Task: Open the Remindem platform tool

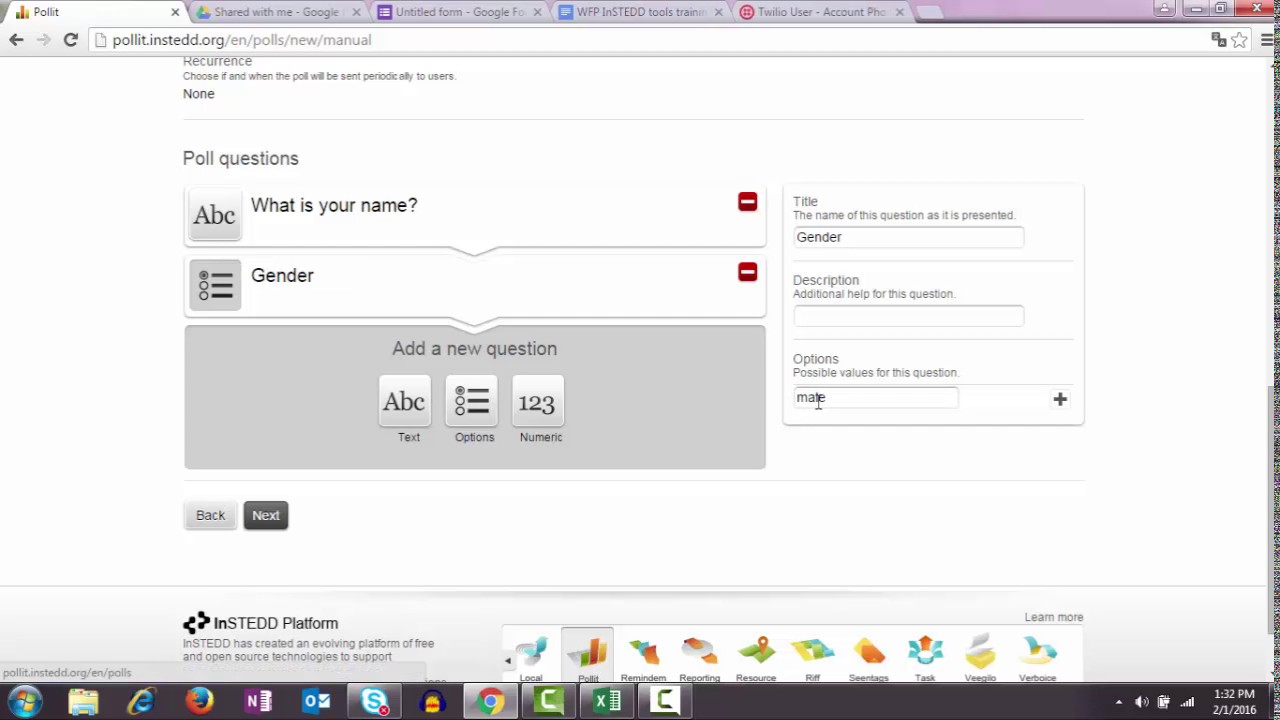Action: click(x=643, y=658)
